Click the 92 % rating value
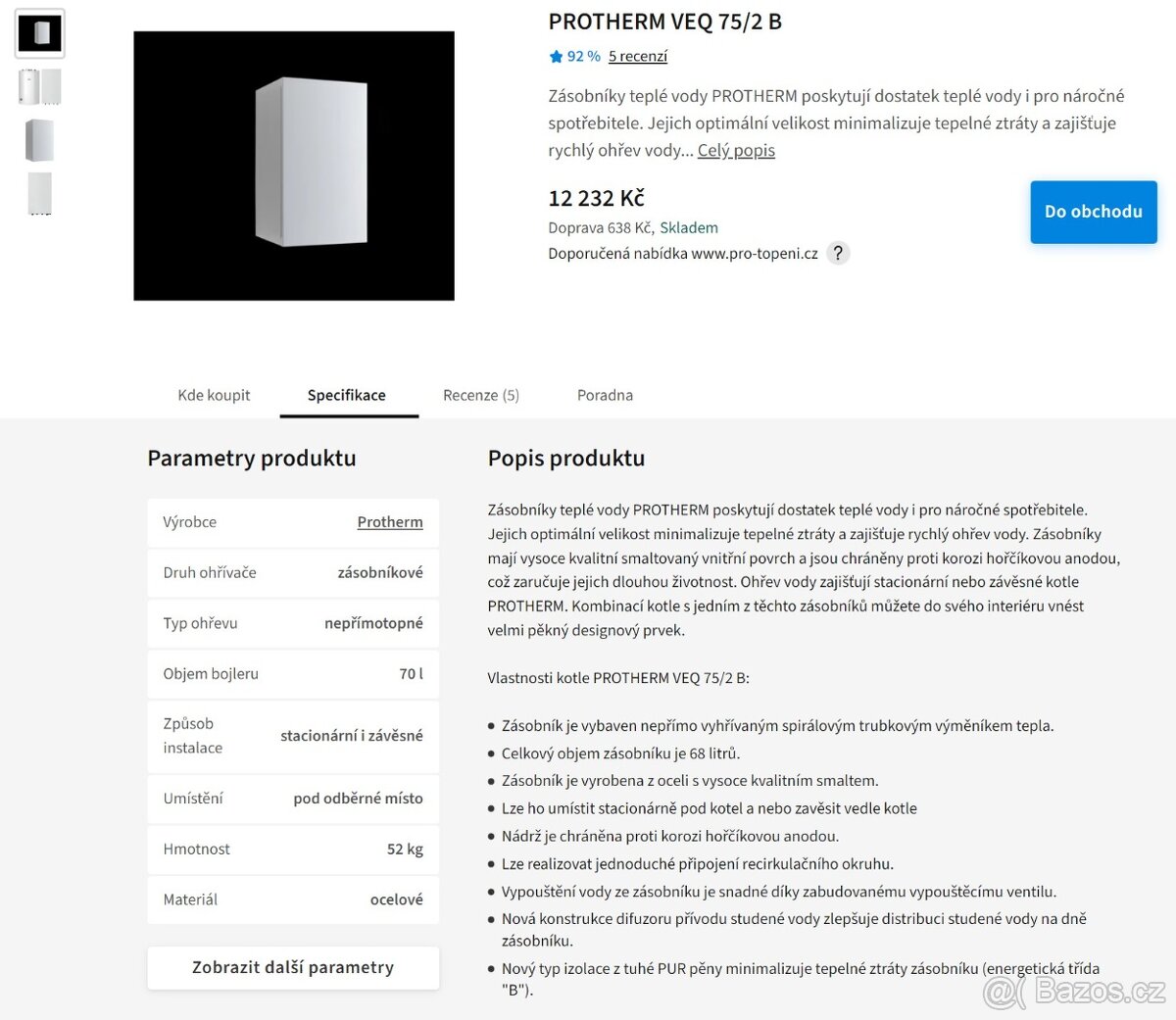The height and width of the screenshot is (1020, 1176). (583, 57)
